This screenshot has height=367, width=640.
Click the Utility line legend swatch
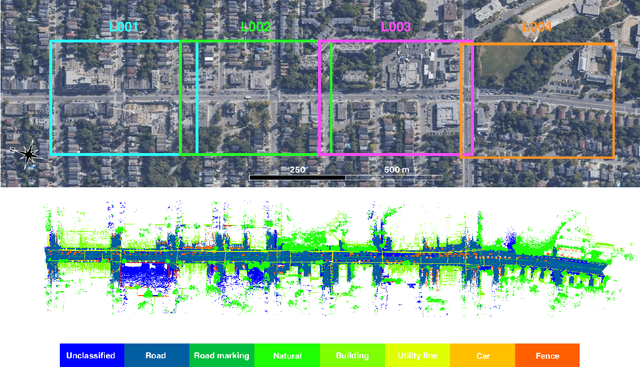[418, 355]
